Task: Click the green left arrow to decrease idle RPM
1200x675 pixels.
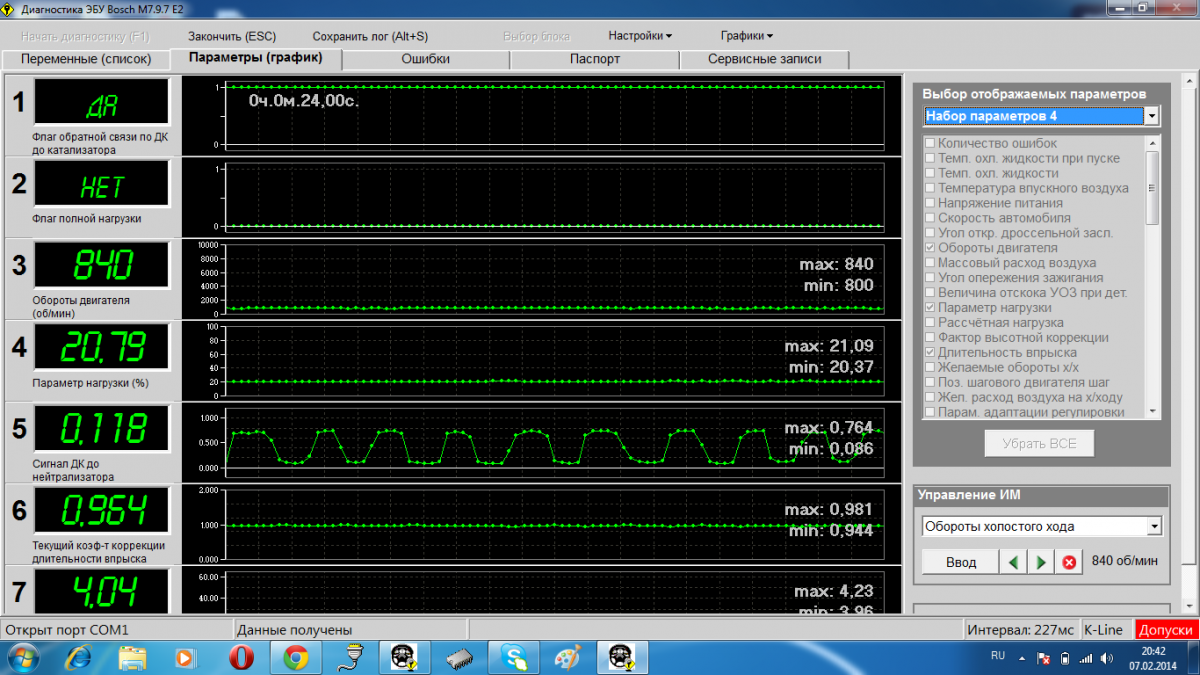Action: pyautogui.click(x=1014, y=562)
